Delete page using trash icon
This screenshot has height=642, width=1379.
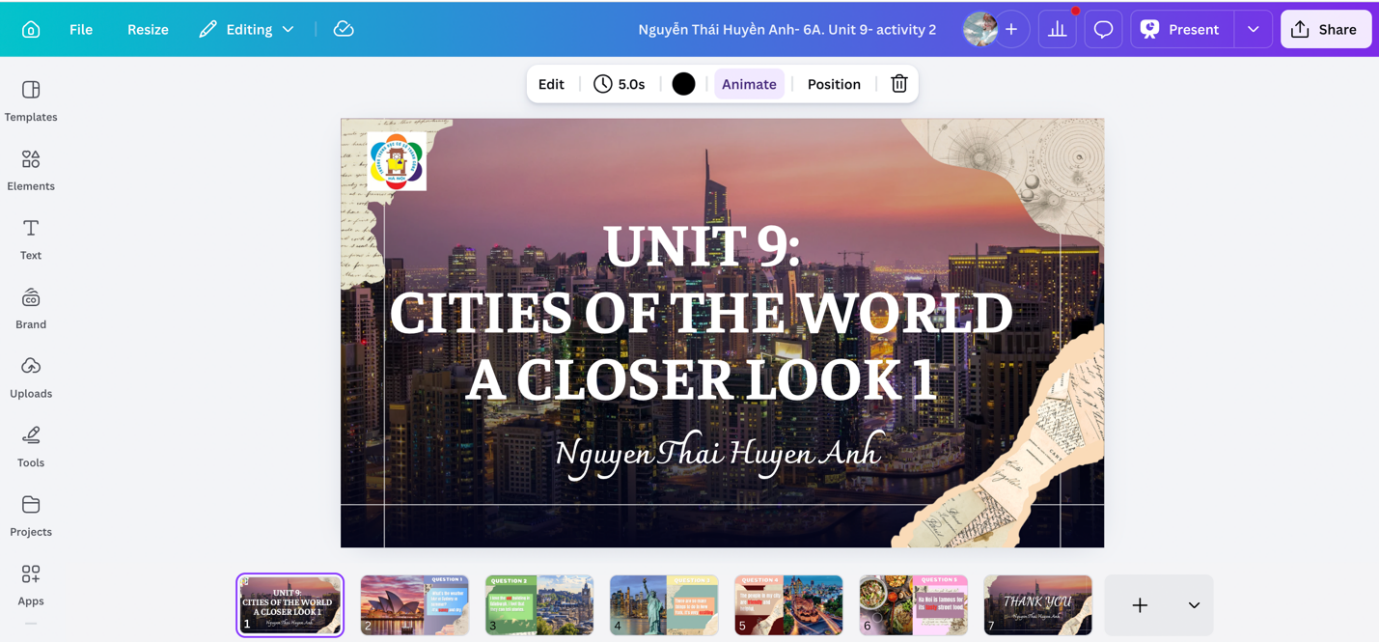[x=899, y=84]
